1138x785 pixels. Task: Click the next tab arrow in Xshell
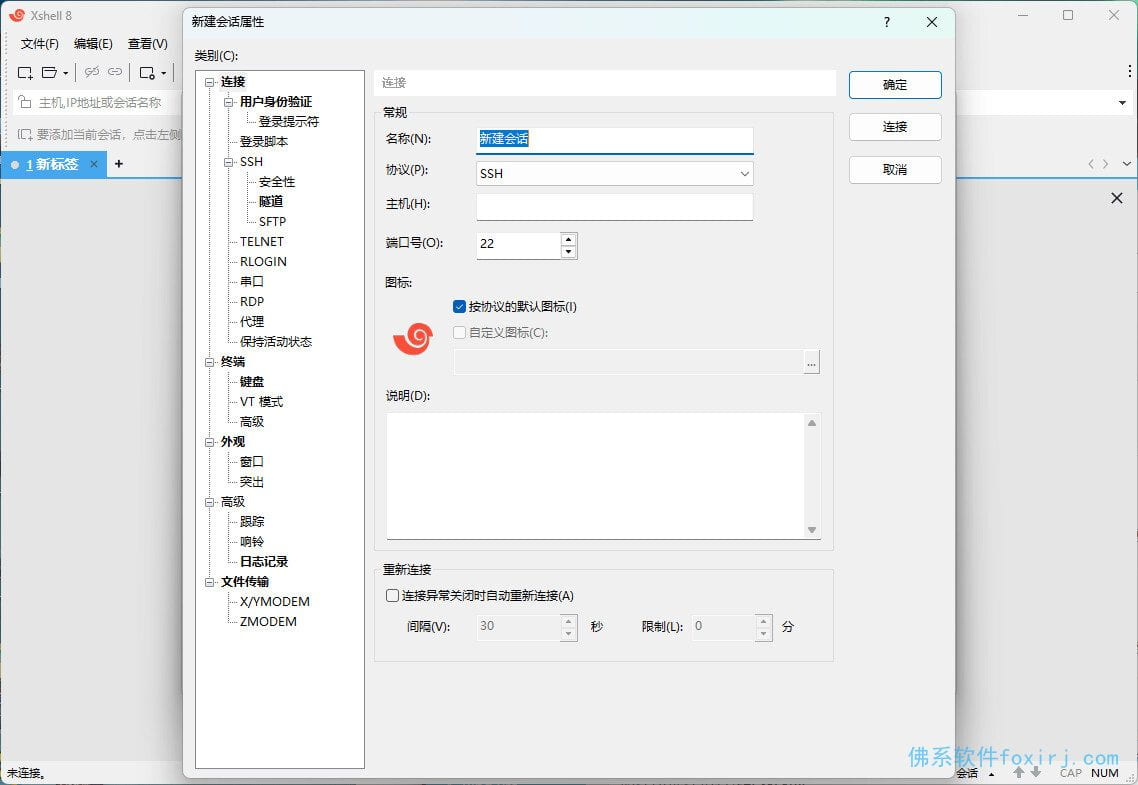1105,164
